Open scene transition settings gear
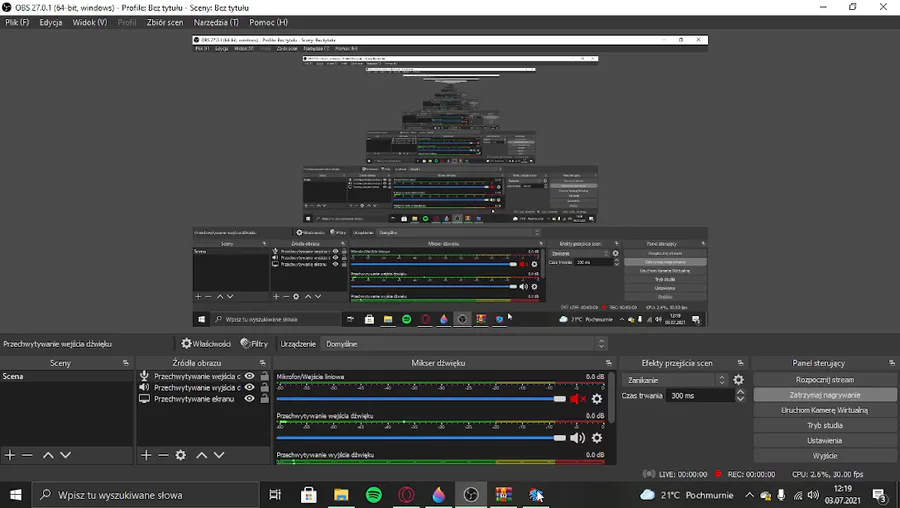This screenshot has height=508, width=900. 738,379
